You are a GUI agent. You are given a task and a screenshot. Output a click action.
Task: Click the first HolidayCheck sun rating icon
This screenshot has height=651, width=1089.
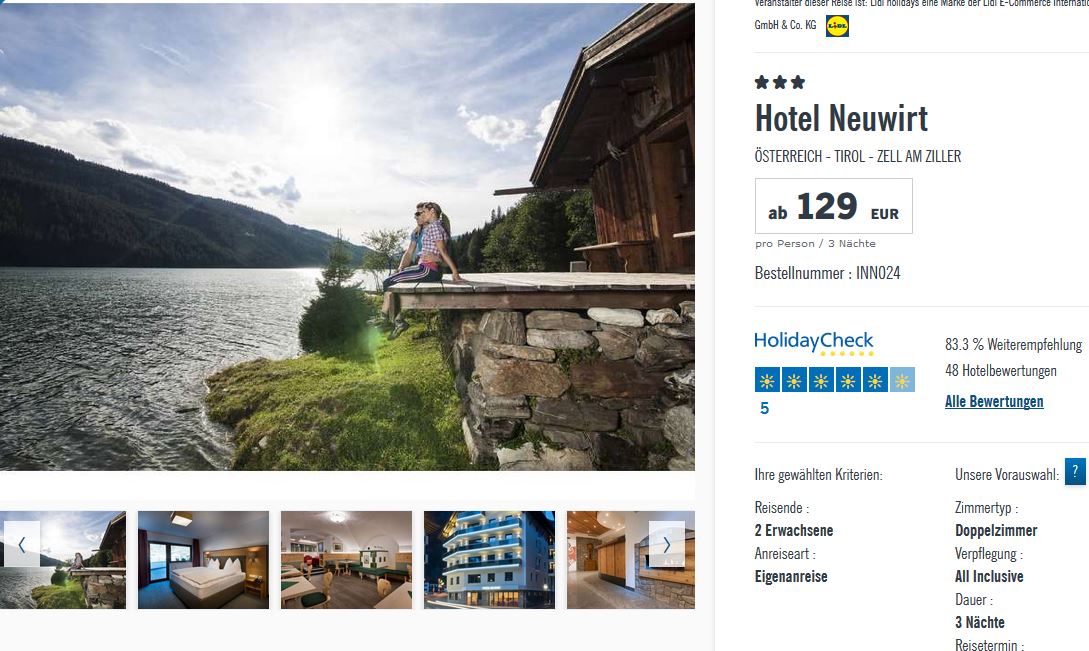coord(767,380)
